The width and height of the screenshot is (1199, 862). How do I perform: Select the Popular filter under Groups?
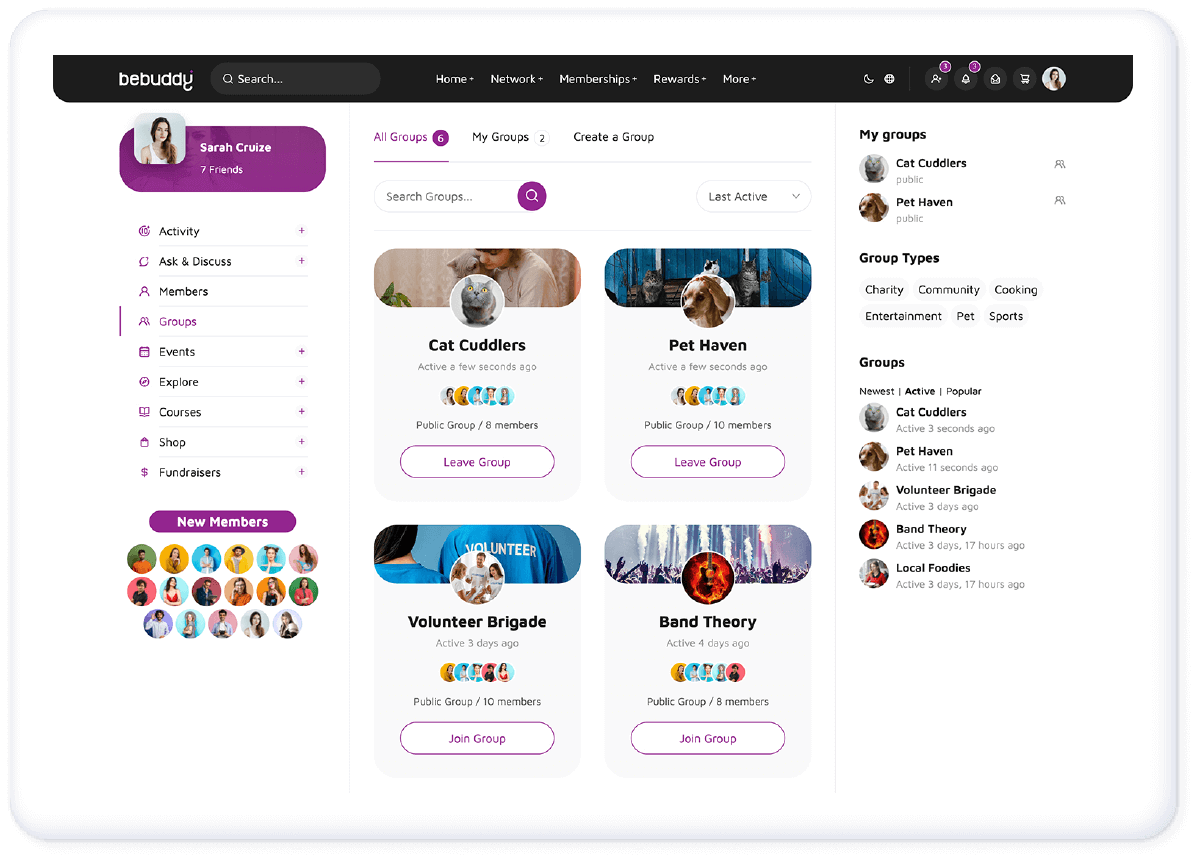[964, 391]
